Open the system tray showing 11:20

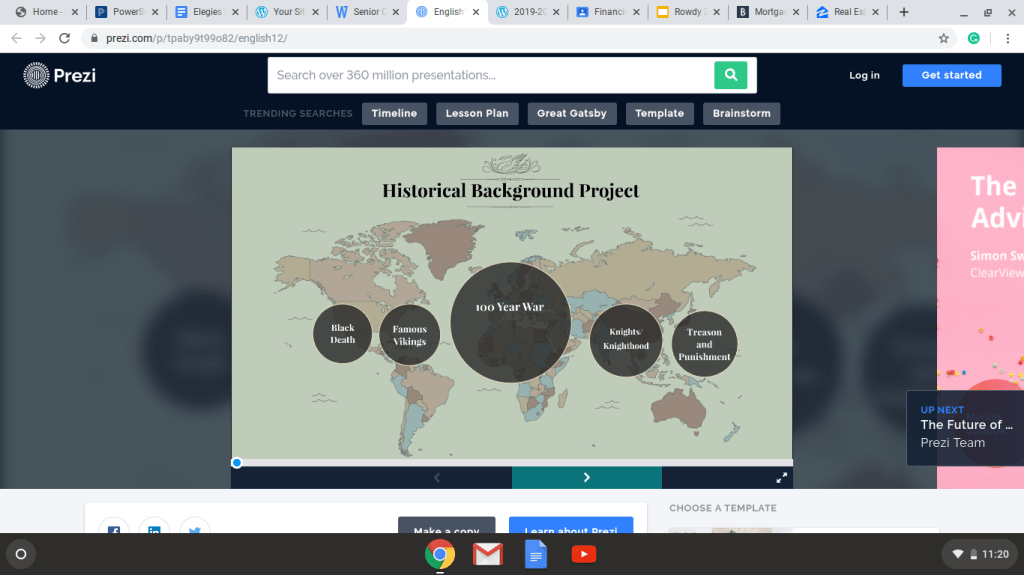click(x=980, y=553)
